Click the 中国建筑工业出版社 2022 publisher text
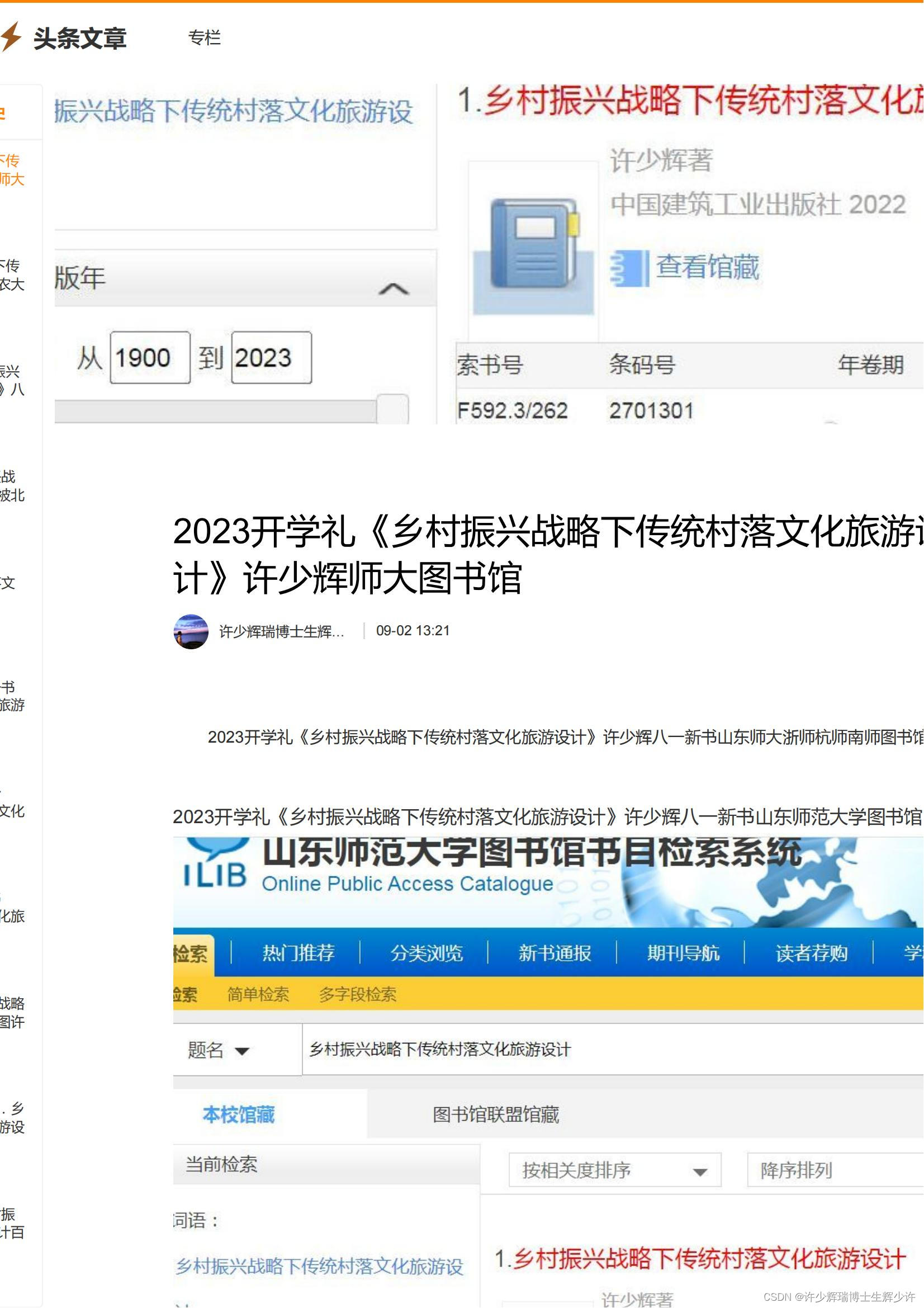Screen dimensions: 924x1308 [x=758, y=205]
